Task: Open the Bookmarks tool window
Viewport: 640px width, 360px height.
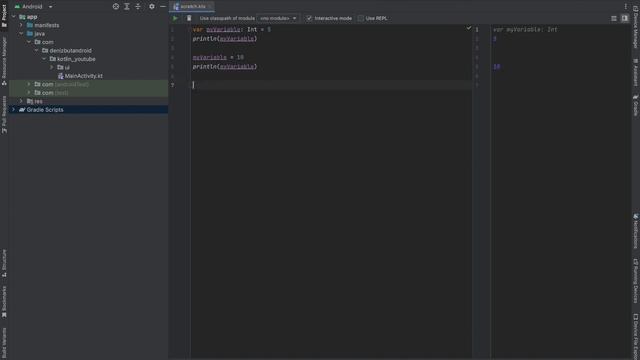Action: point(4,302)
